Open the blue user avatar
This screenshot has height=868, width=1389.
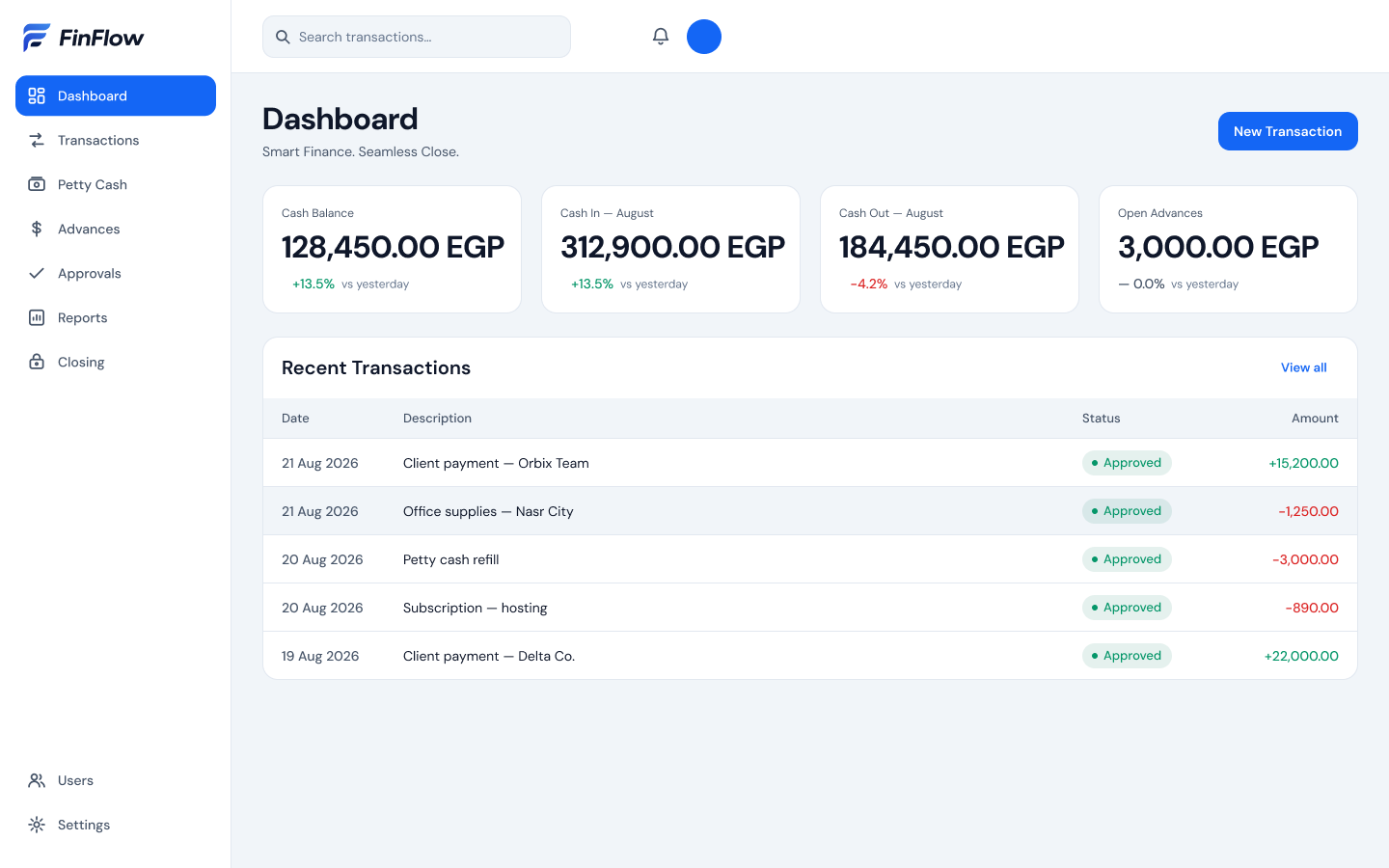click(704, 37)
